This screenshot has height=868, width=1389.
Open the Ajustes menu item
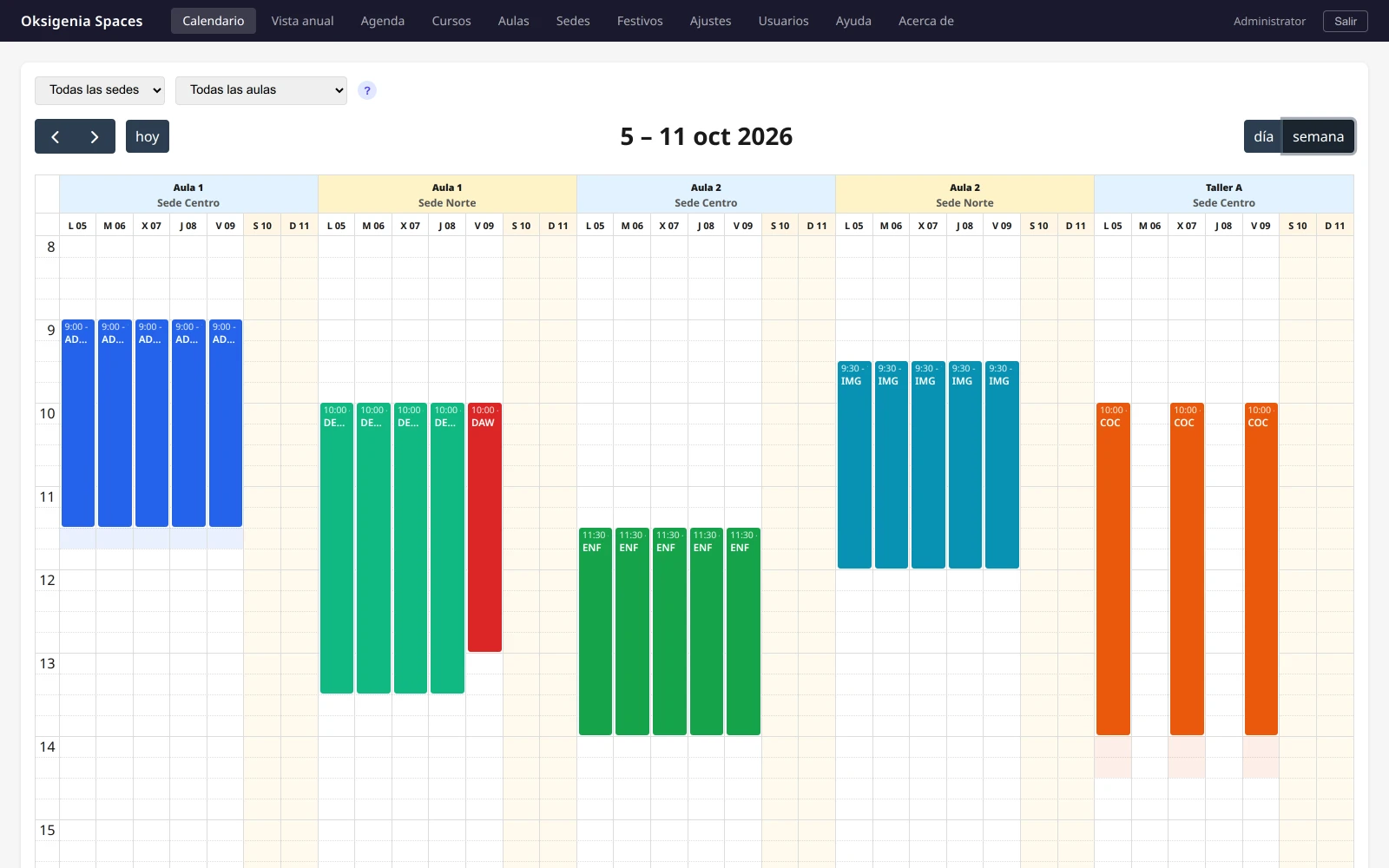pyautogui.click(x=711, y=21)
